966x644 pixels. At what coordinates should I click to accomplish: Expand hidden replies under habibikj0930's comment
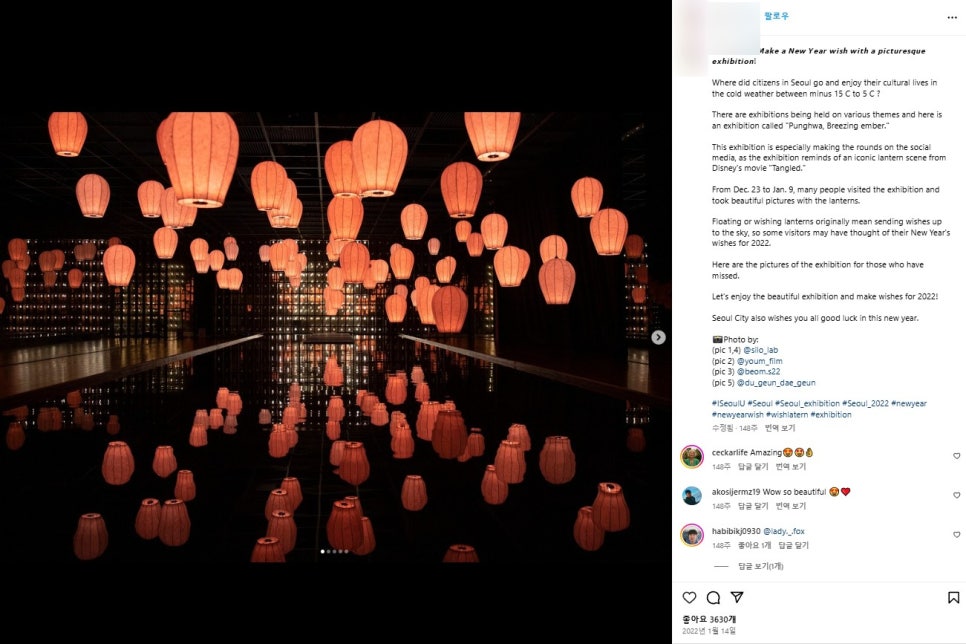[760, 566]
